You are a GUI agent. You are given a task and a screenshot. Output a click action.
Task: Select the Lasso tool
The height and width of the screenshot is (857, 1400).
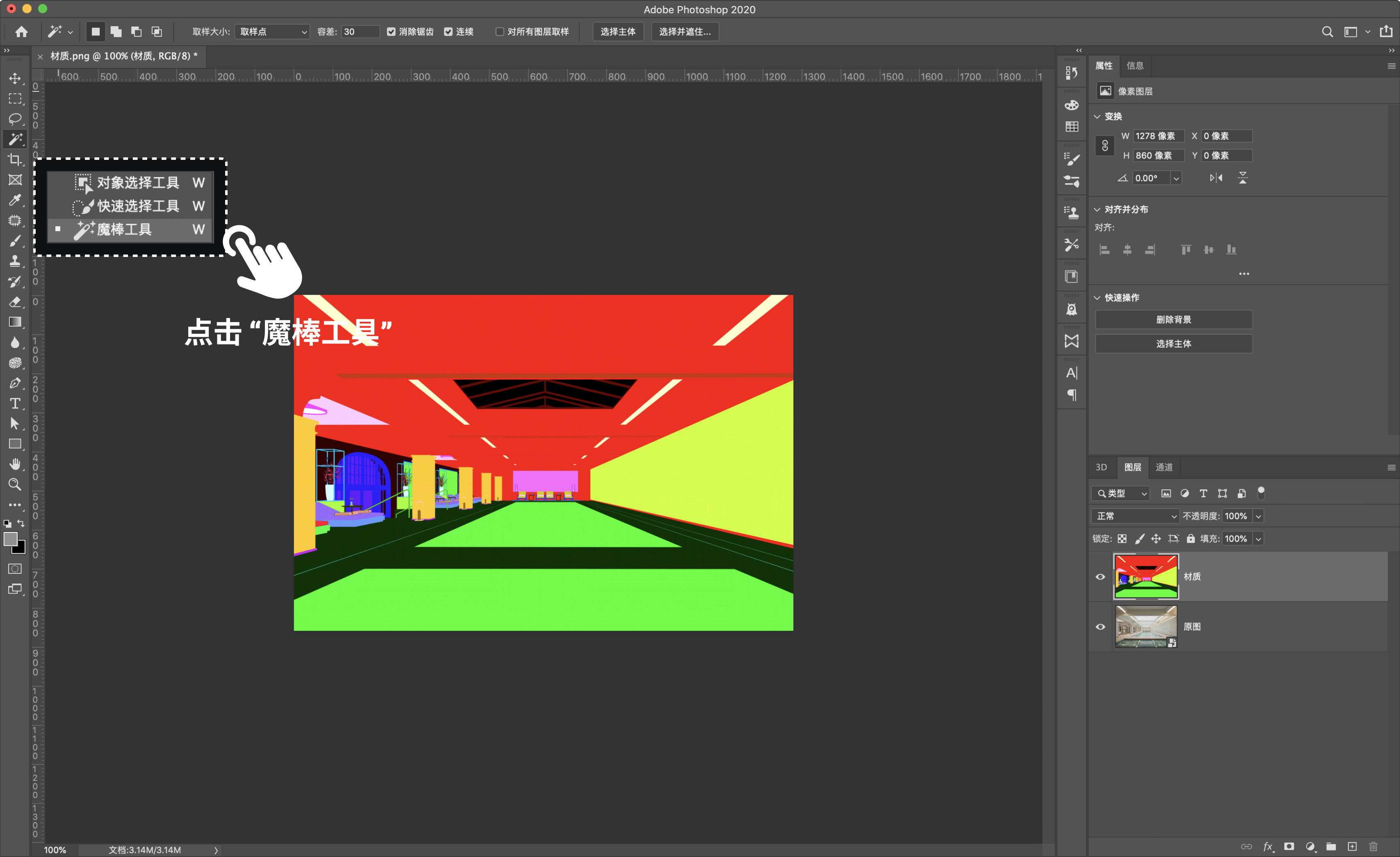pyautogui.click(x=15, y=119)
